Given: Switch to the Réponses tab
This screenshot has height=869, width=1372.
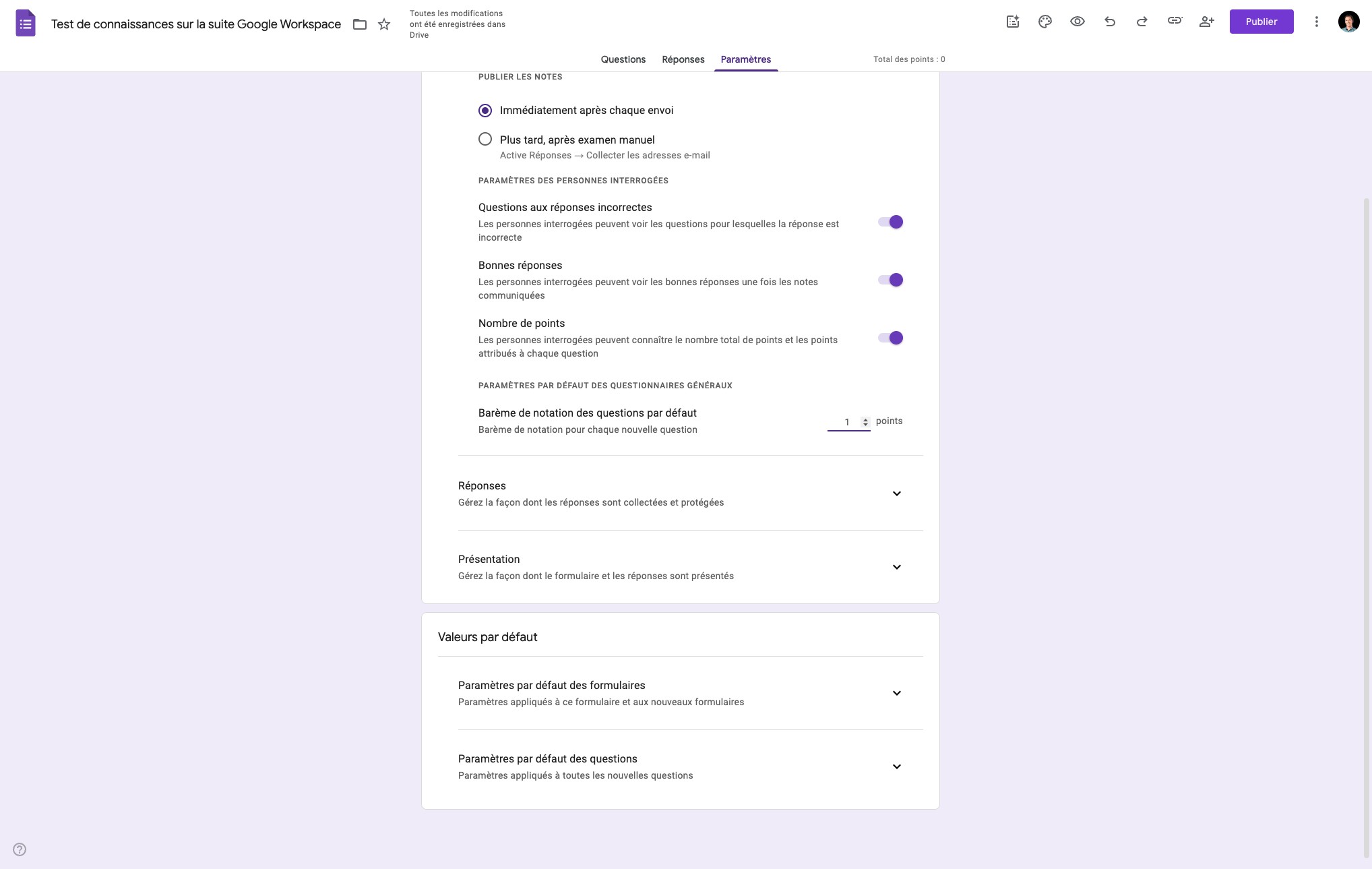Looking at the screenshot, I should click(683, 59).
